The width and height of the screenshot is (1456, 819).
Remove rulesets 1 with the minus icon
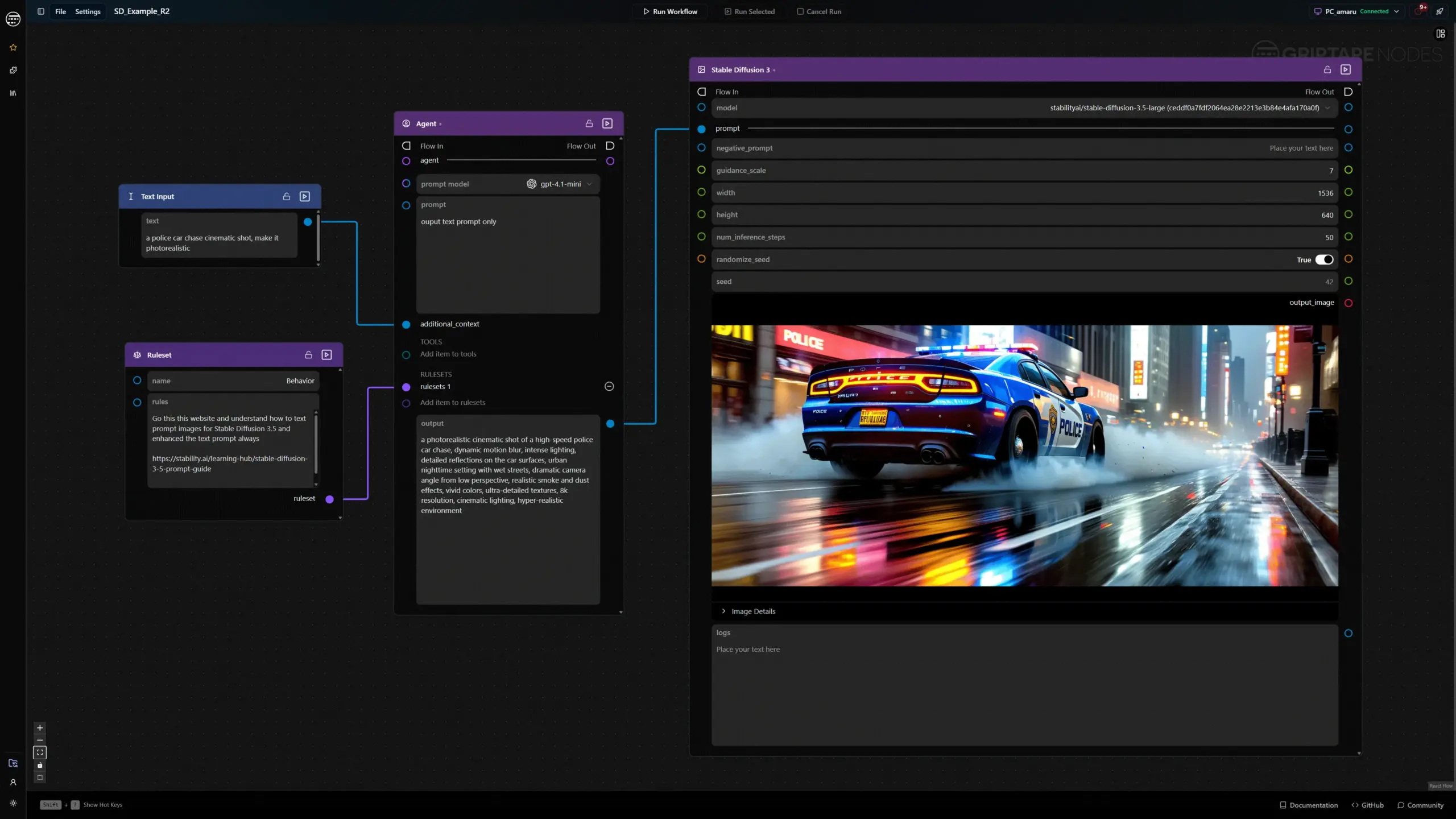609,387
